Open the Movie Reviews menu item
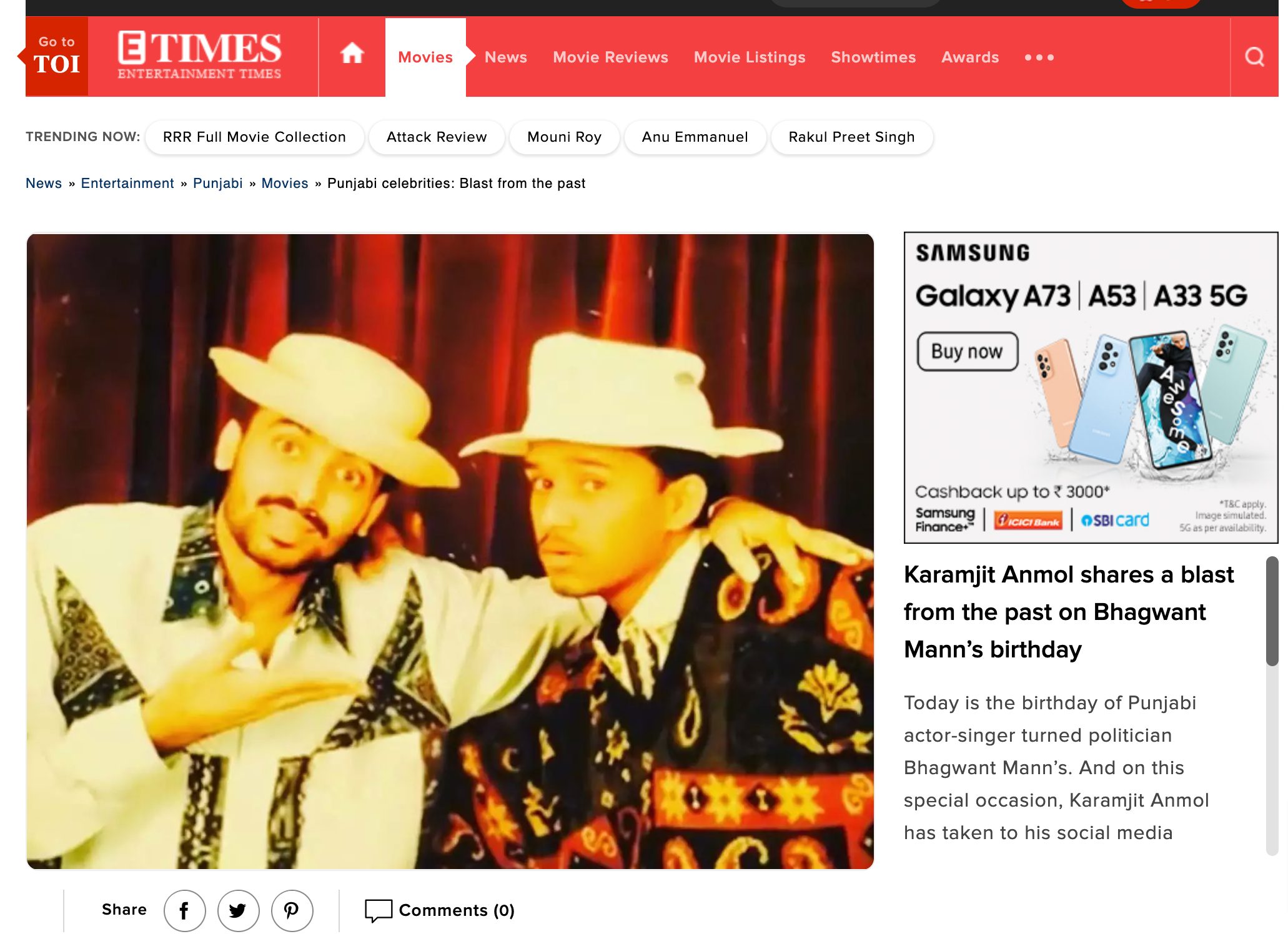Image resolution: width=1288 pixels, height=934 pixels. [610, 57]
